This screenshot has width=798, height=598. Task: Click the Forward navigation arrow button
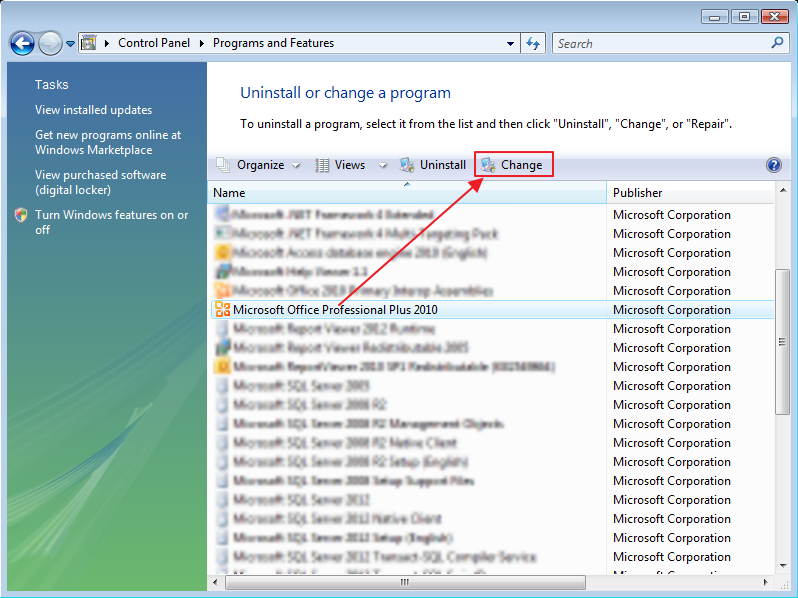(50, 43)
